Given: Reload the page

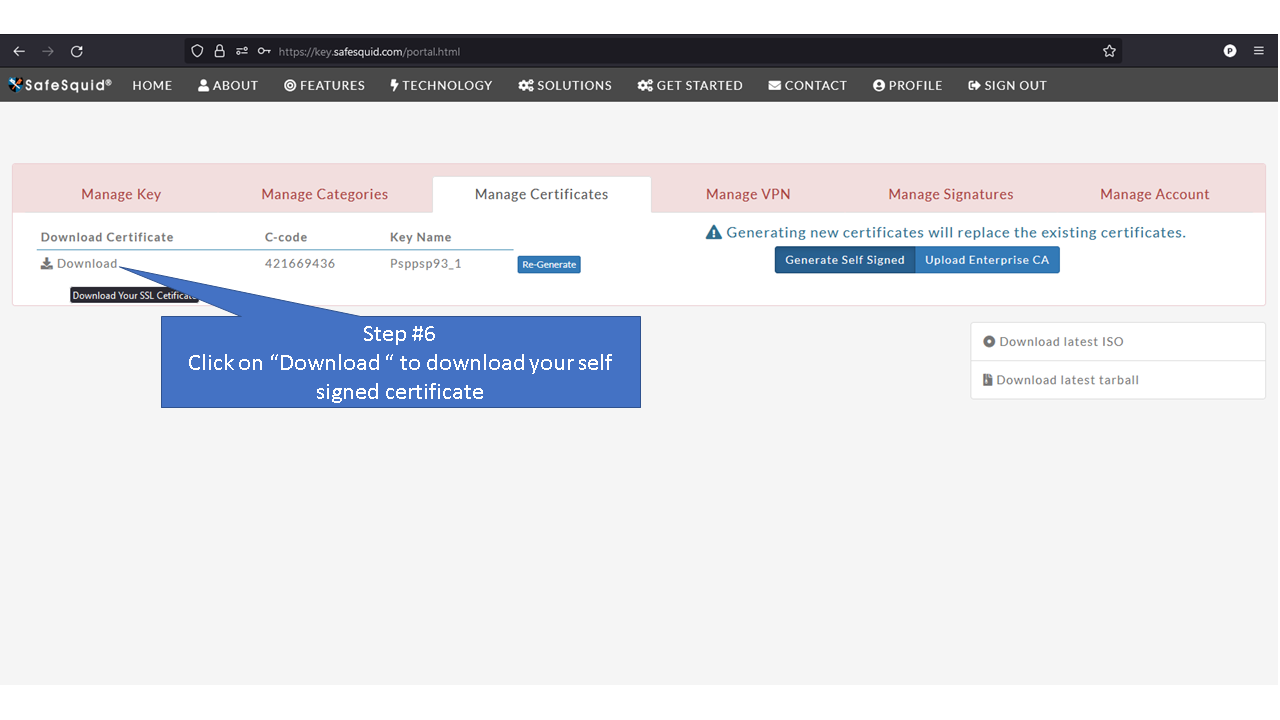Looking at the screenshot, I should (x=76, y=50).
